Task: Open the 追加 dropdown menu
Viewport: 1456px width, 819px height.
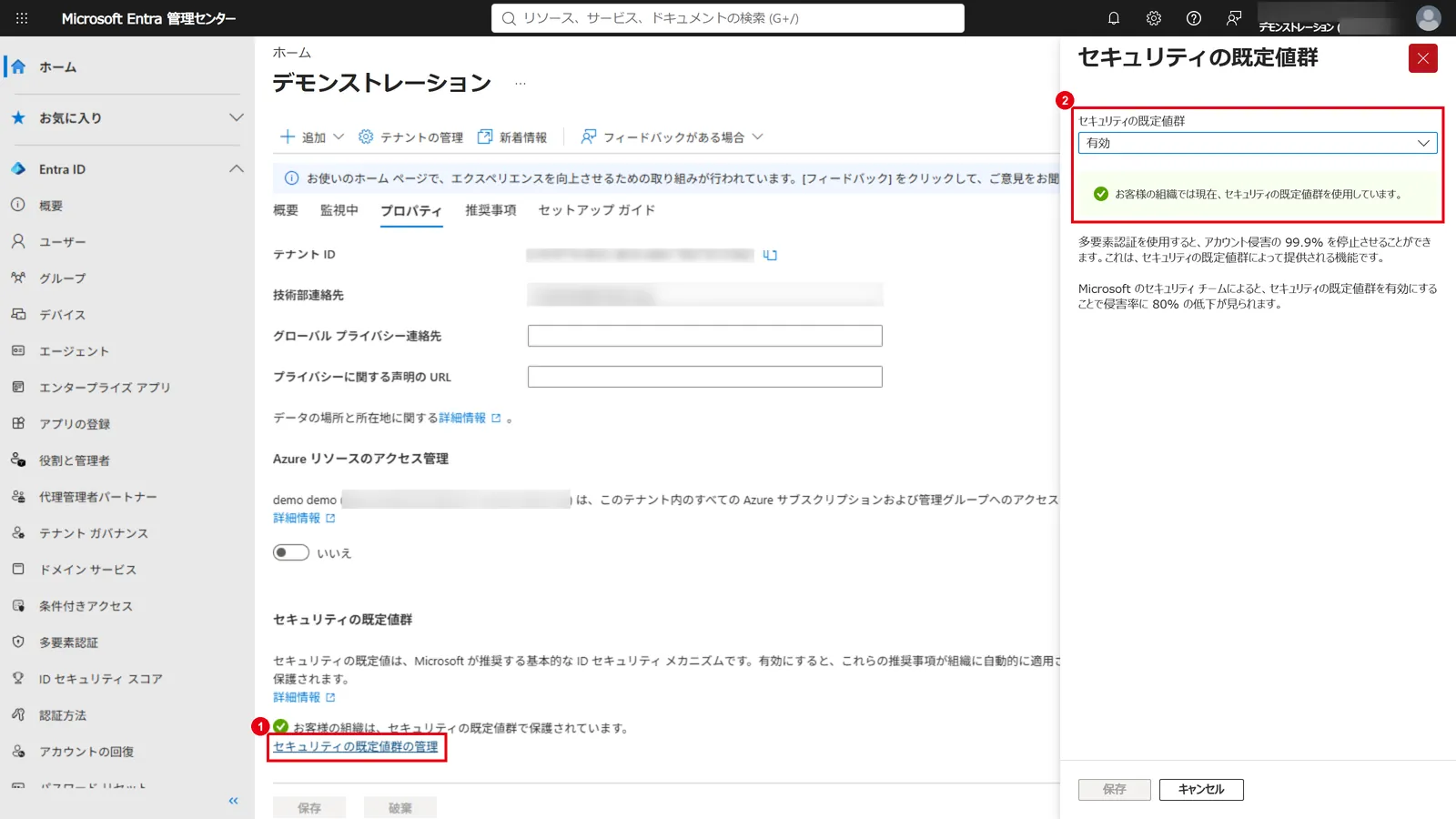Action: (x=312, y=137)
